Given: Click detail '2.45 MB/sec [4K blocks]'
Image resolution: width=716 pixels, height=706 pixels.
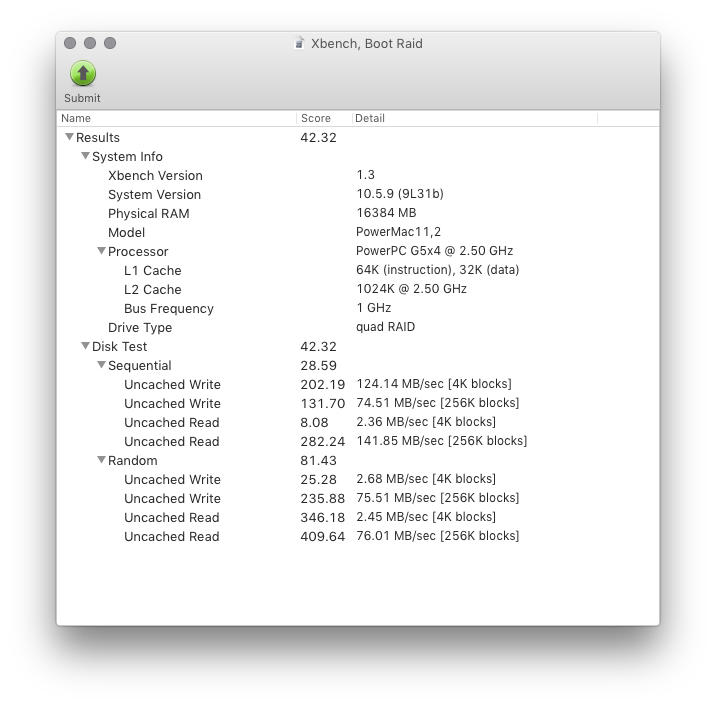Looking at the screenshot, I should click(426, 516).
